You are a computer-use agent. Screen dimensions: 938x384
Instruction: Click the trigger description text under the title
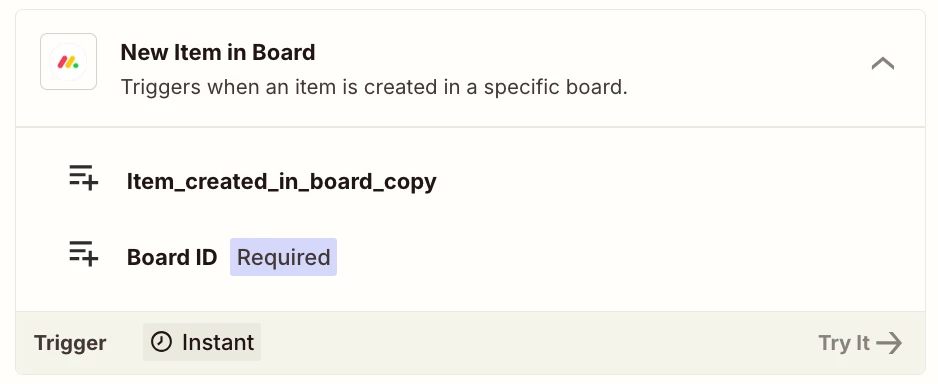(374, 87)
